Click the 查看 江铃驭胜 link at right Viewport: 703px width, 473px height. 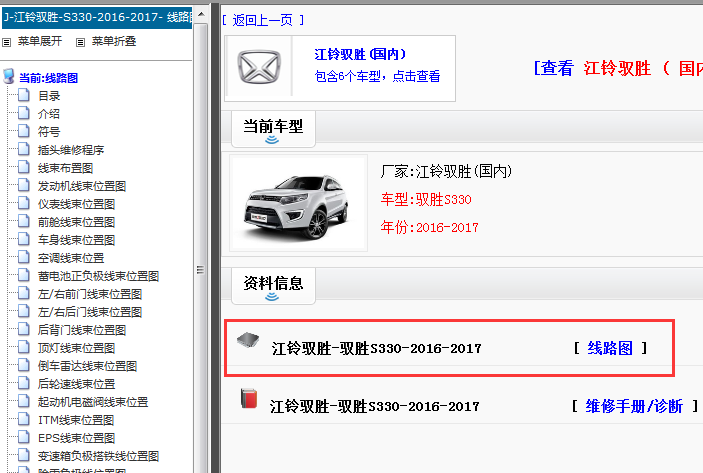click(x=618, y=69)
